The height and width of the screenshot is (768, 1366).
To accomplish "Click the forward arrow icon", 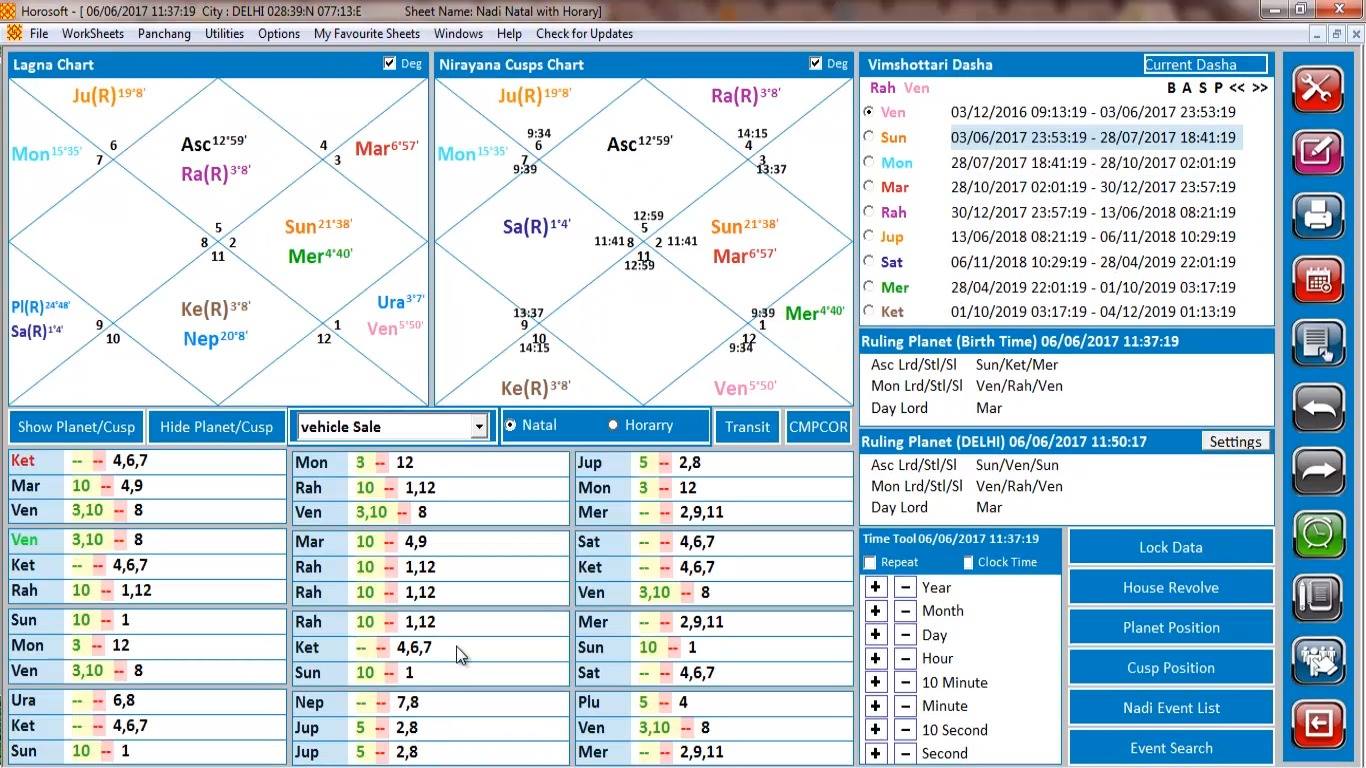I will [x=1318, y=471].
